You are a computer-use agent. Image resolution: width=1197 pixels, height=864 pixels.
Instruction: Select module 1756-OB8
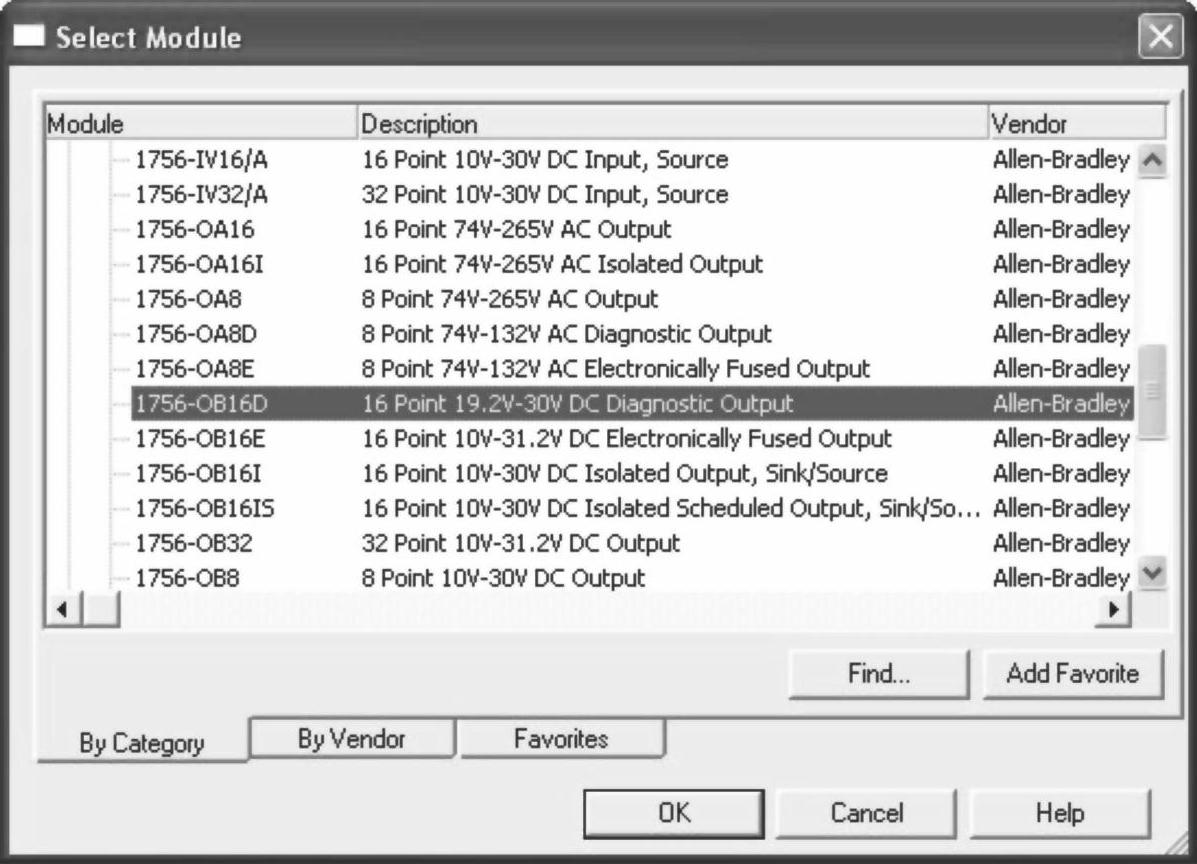click(187, 578)
